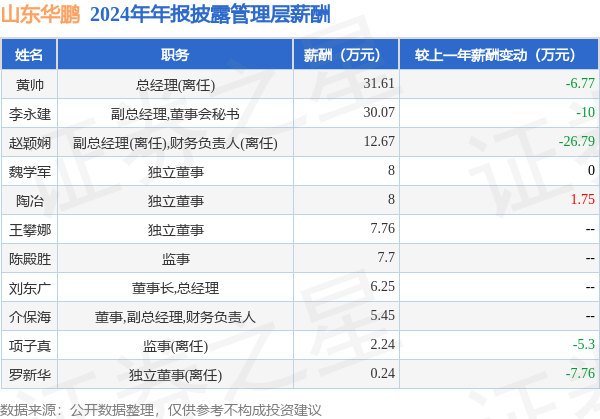This screenshot has width=600, height=419.
Task: Click the name cell 赵颖娴
Action: coord(29,143)
